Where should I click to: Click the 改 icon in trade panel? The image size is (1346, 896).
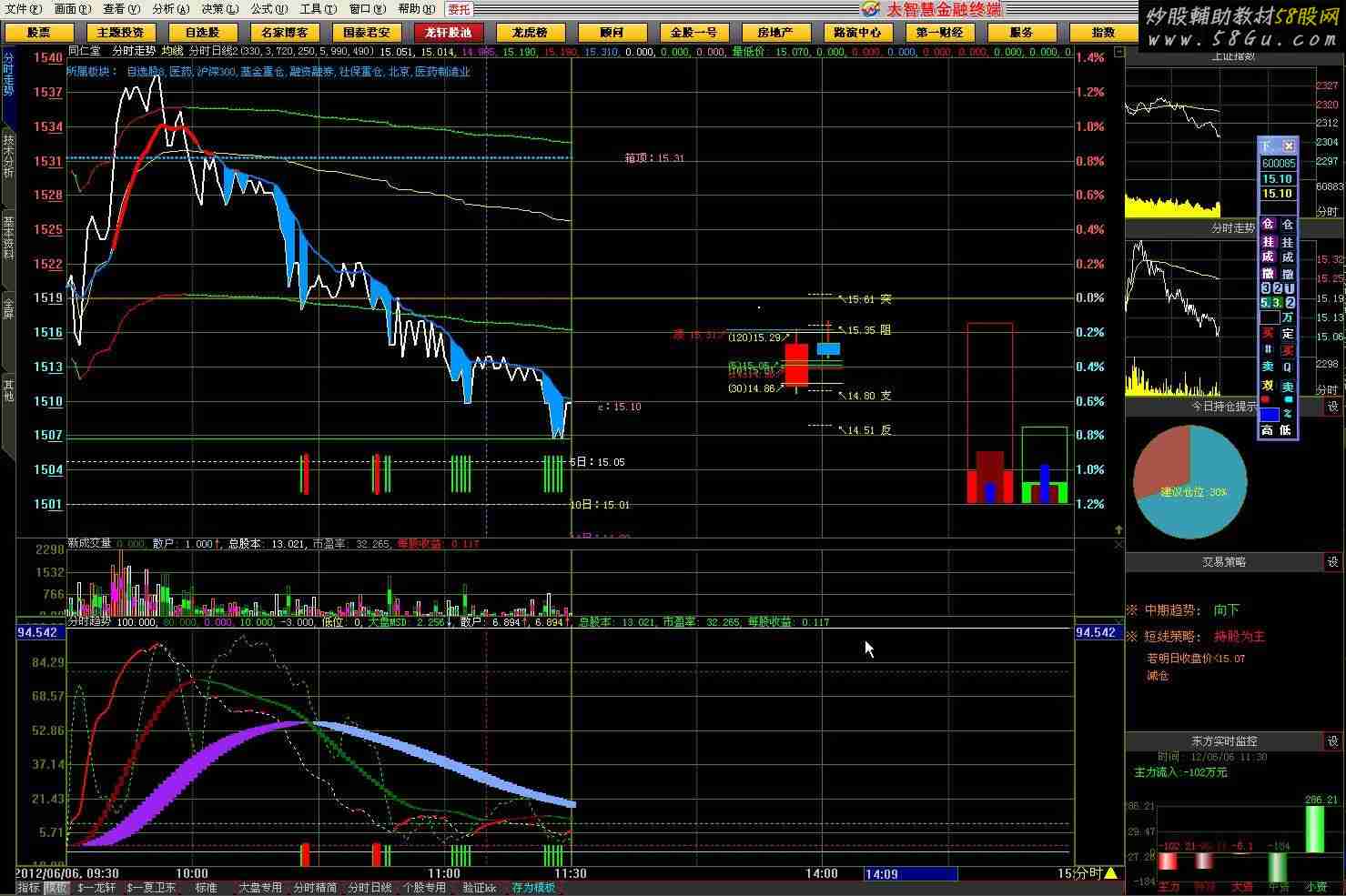[1268, 385]
